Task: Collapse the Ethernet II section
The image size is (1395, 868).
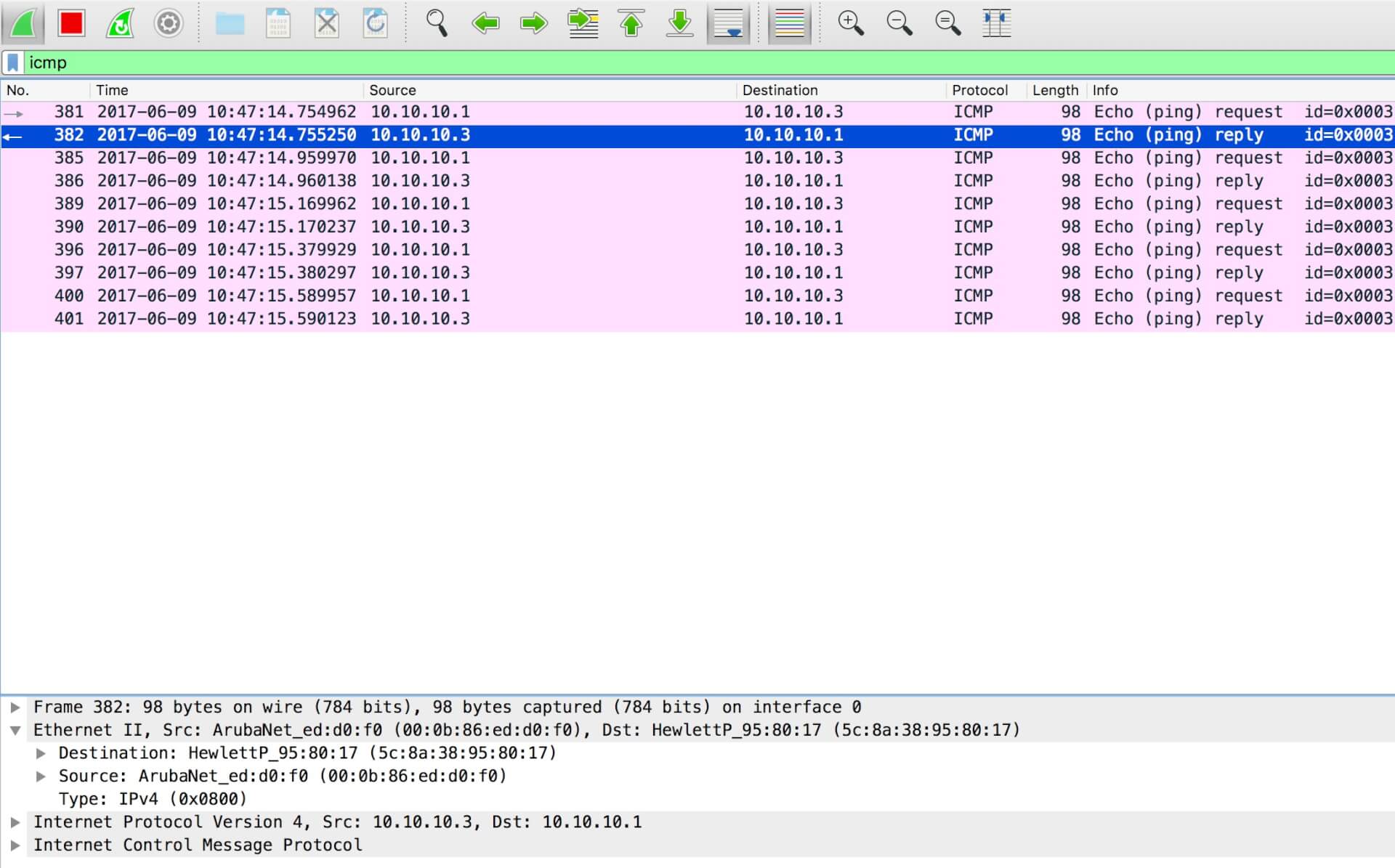Action: point(15,730)
